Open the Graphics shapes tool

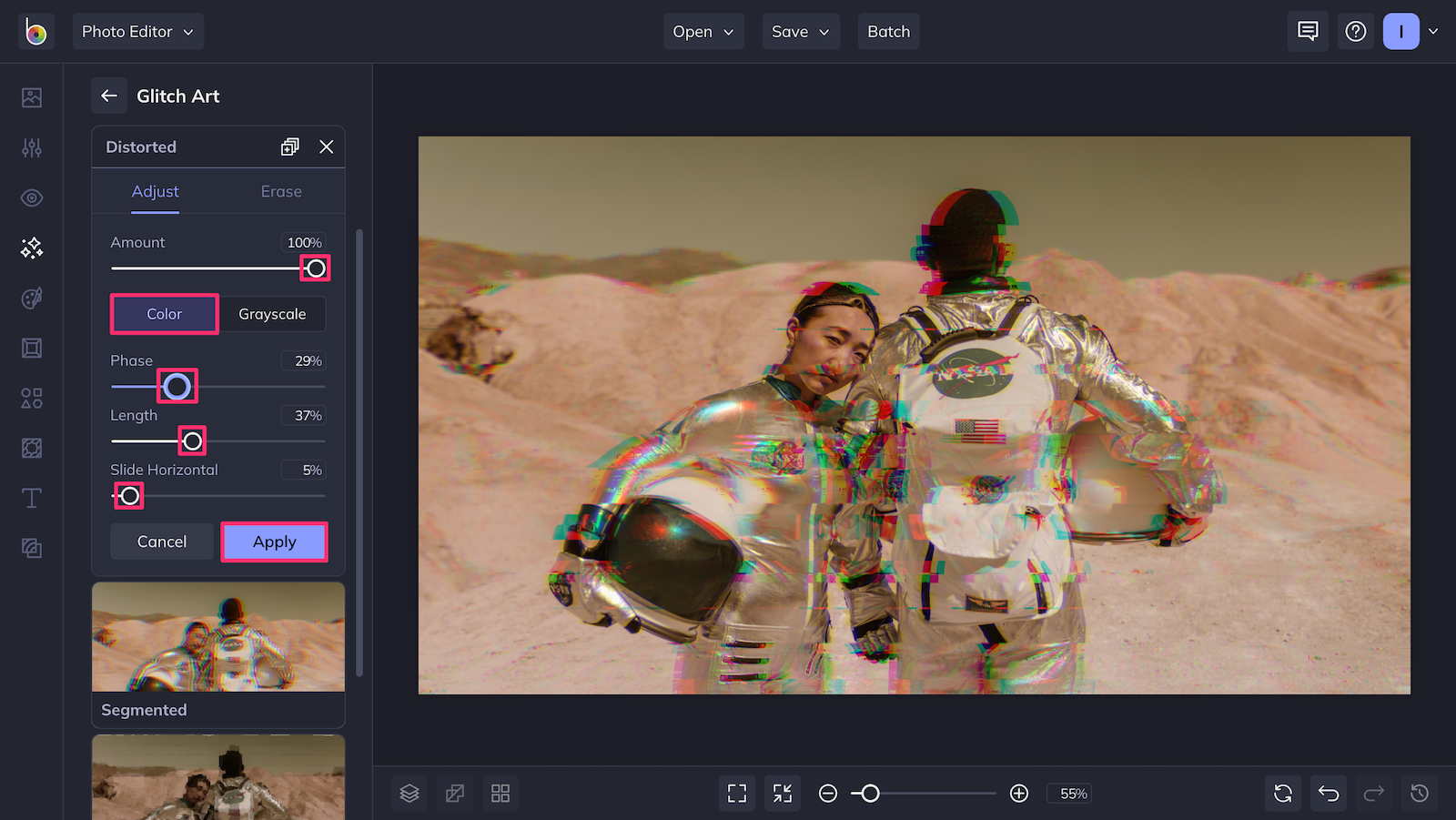pyautogui.click(x=31, y=398)
